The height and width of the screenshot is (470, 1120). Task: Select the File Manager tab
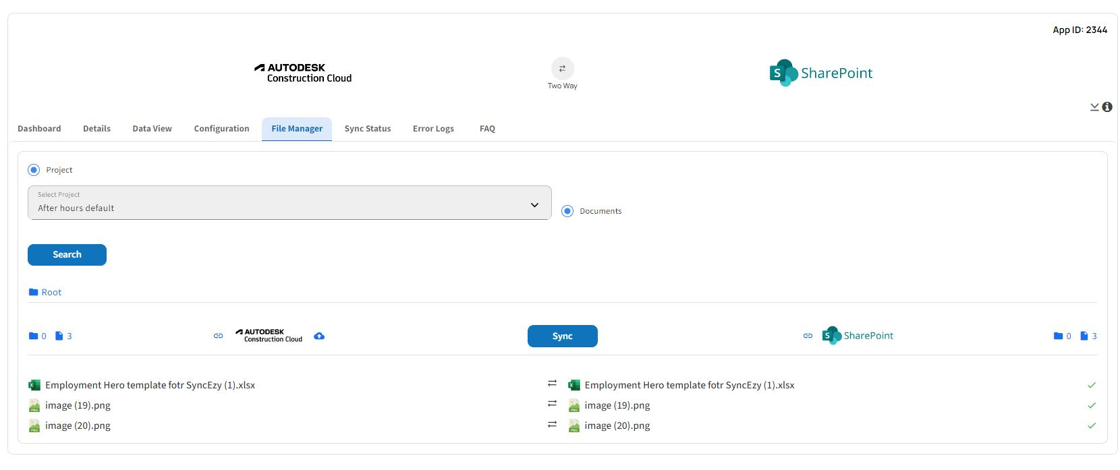[296, 129]
